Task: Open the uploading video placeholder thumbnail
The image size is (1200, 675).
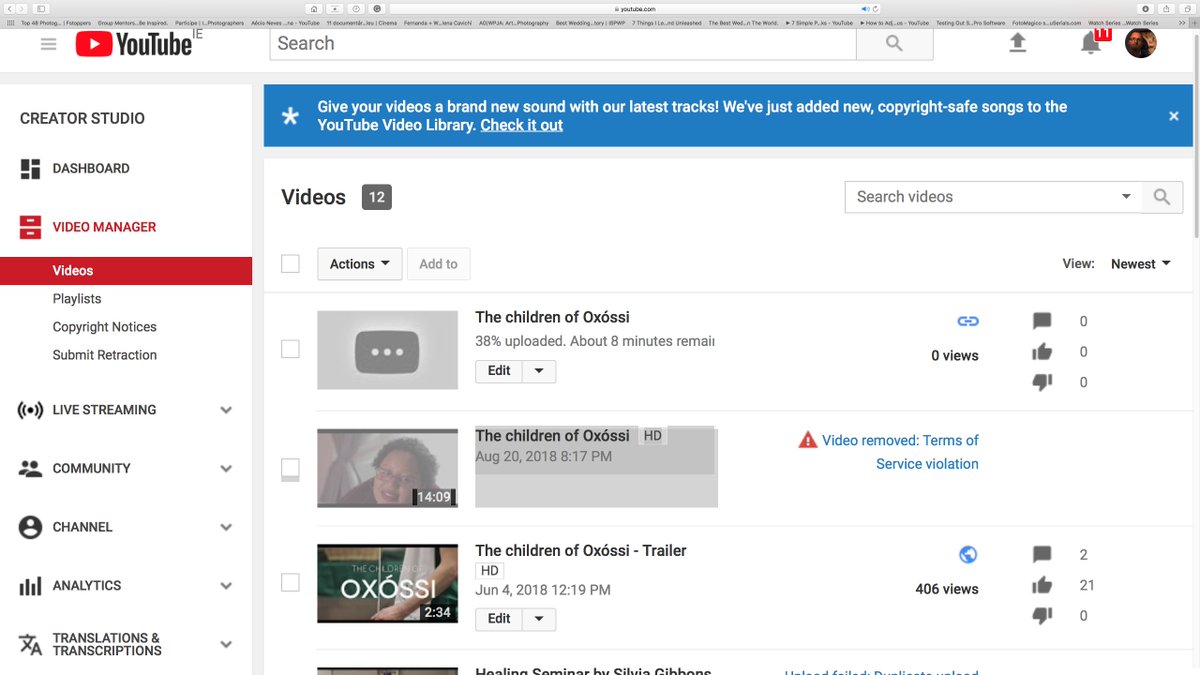Action: [x=388, y=350]
